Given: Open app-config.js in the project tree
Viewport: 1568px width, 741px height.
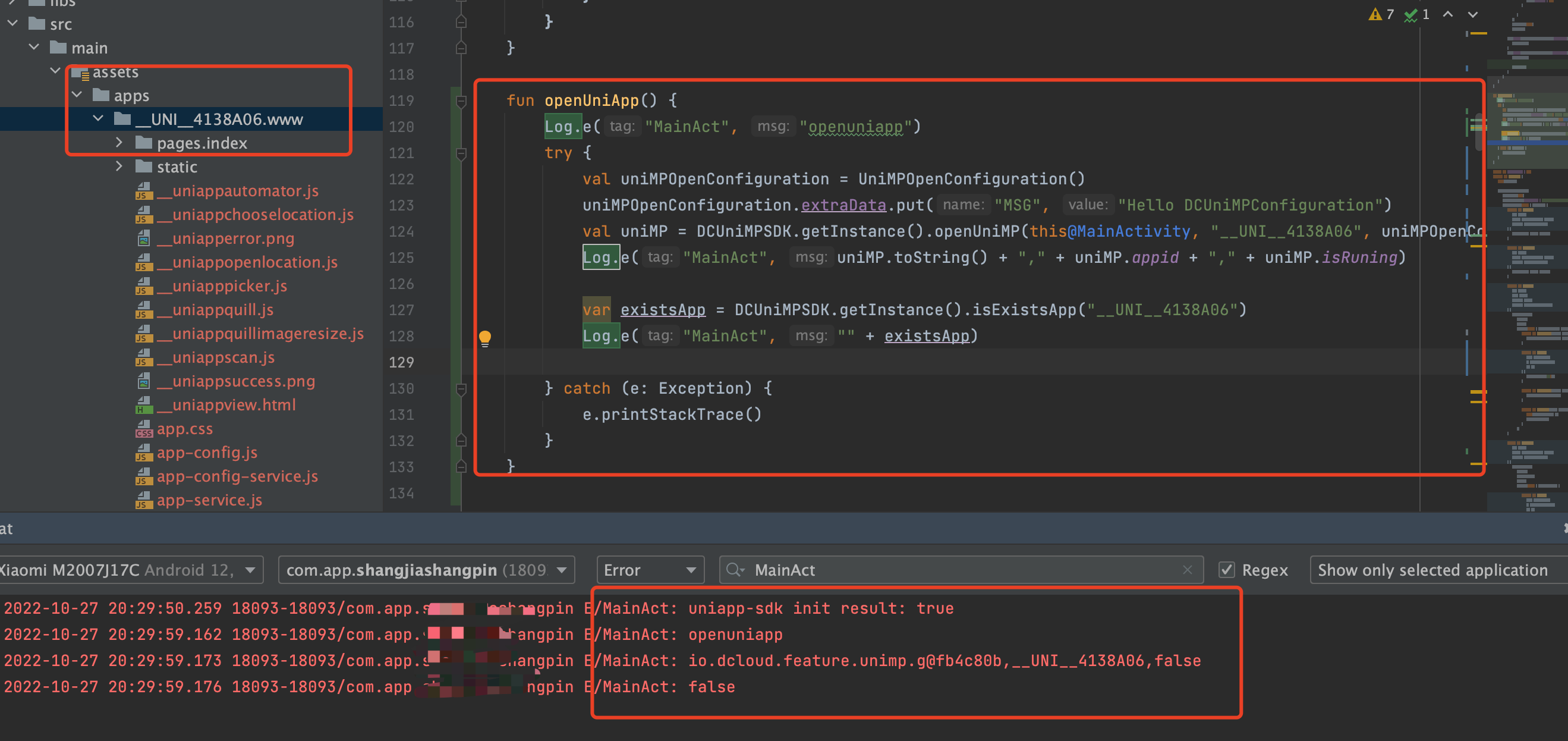Looking at the screenshot, I should click(x=206, y=453).
